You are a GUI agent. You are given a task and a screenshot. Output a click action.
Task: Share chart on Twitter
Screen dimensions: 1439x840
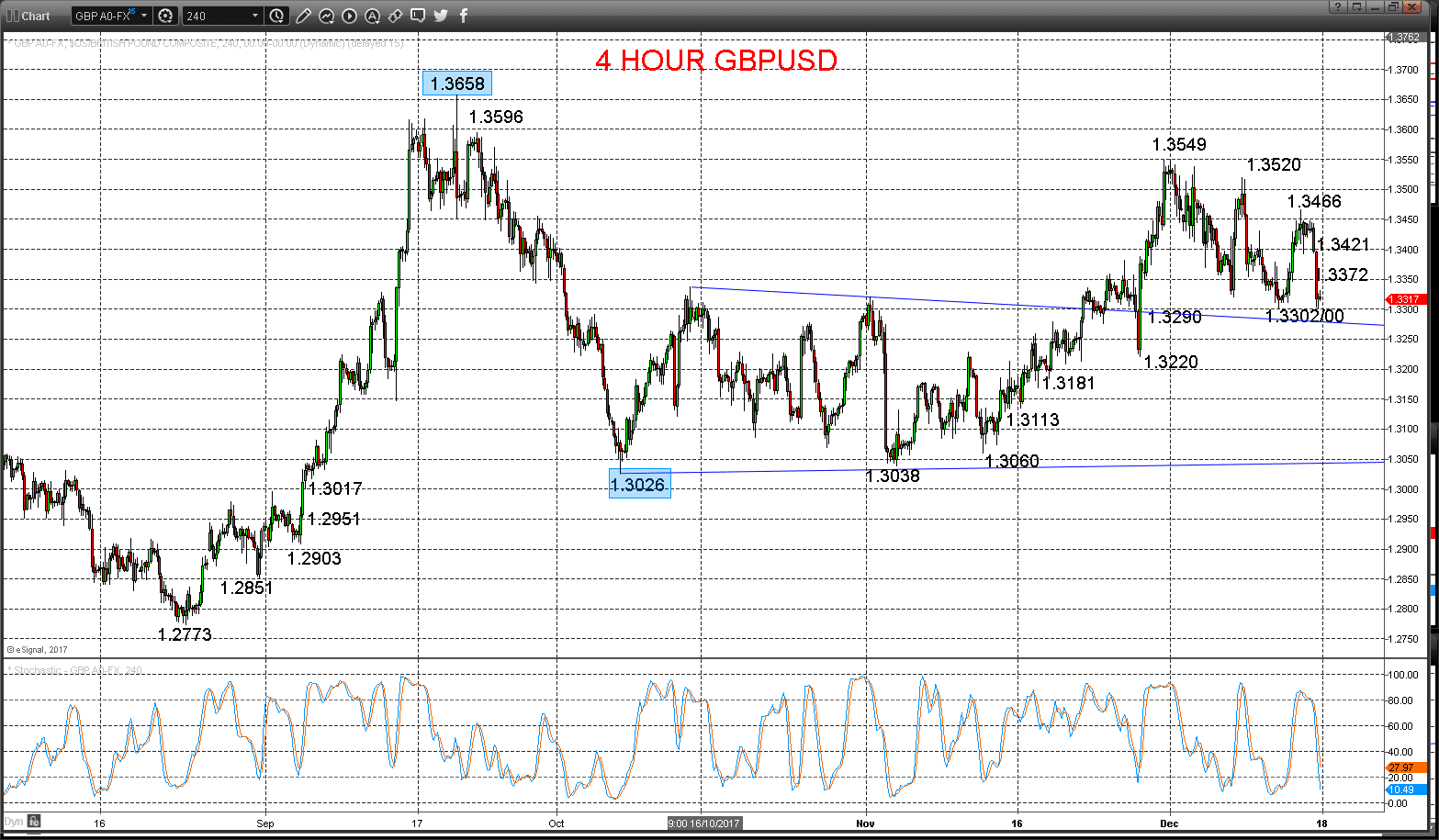point(441,16)
